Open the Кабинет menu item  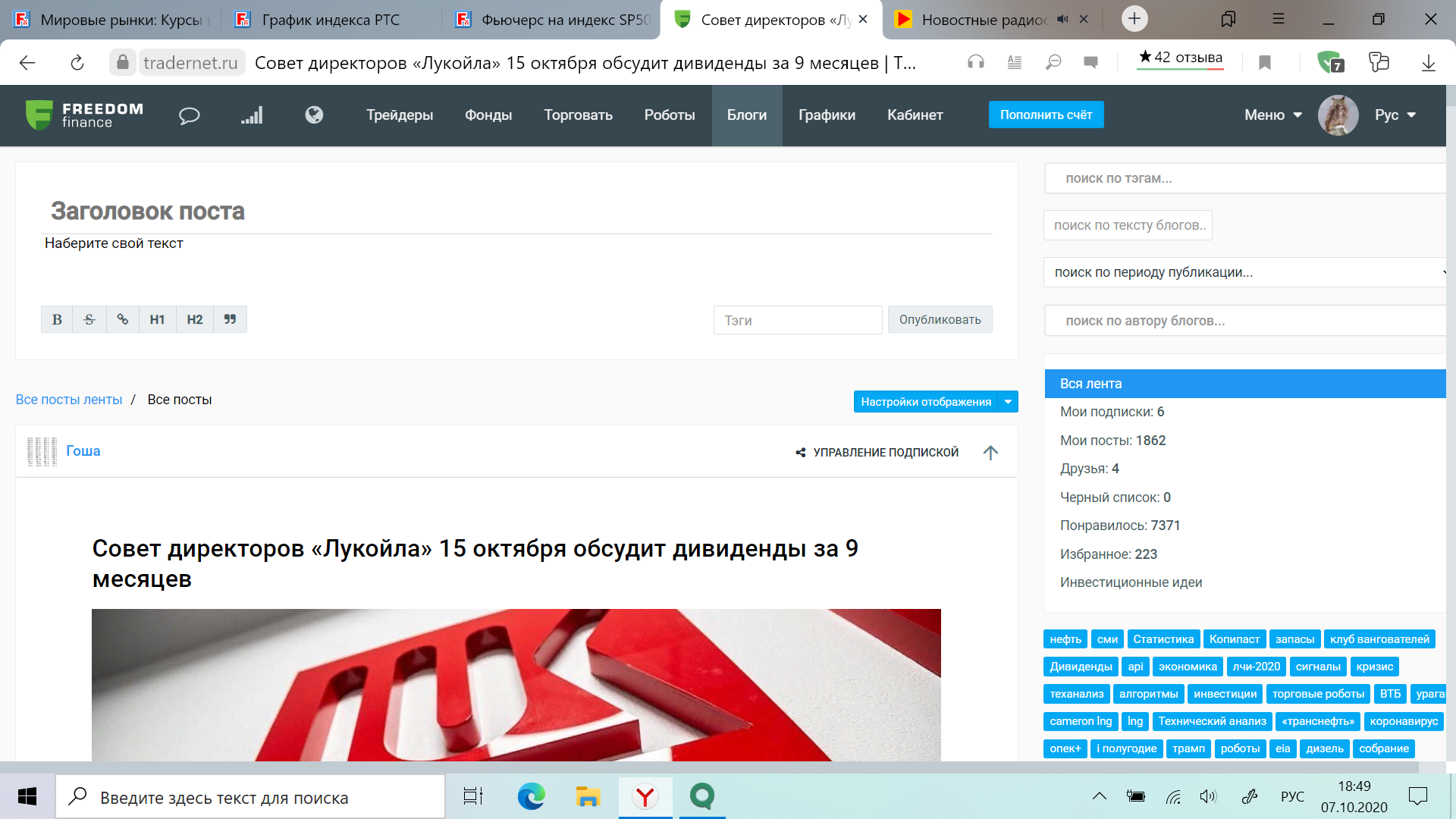[915, 115]
